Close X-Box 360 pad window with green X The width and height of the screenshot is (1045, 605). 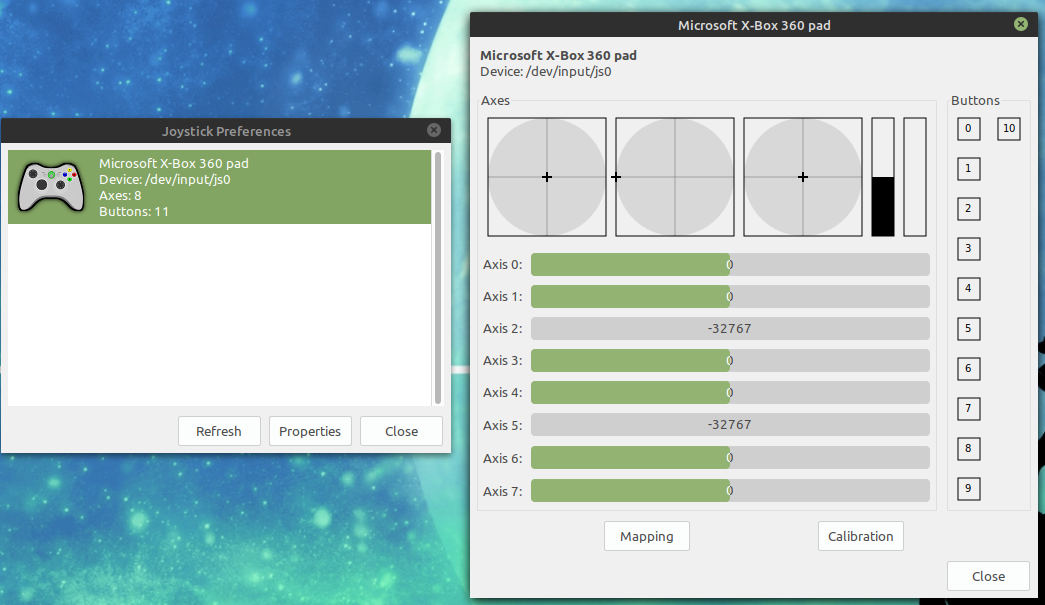click(x=1021, y=24)
